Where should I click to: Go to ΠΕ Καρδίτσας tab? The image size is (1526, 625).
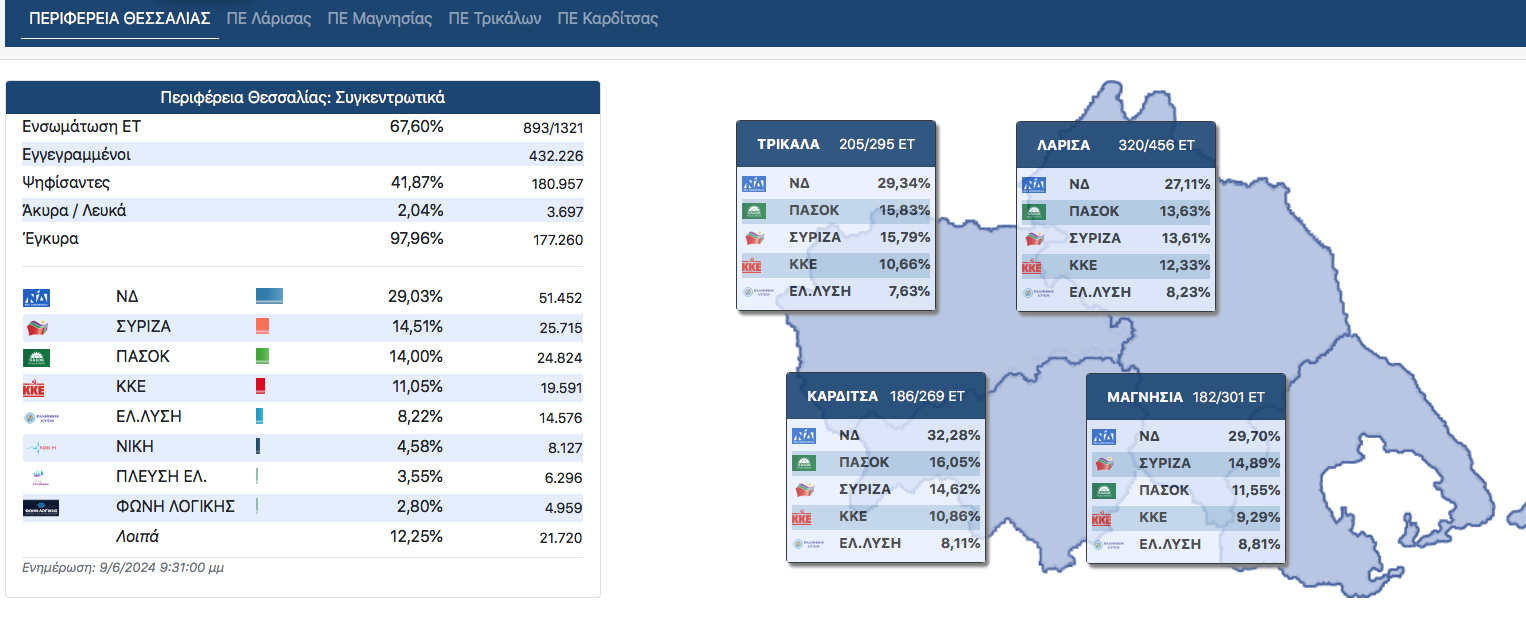pyautogui.click(x=607, y=19)
